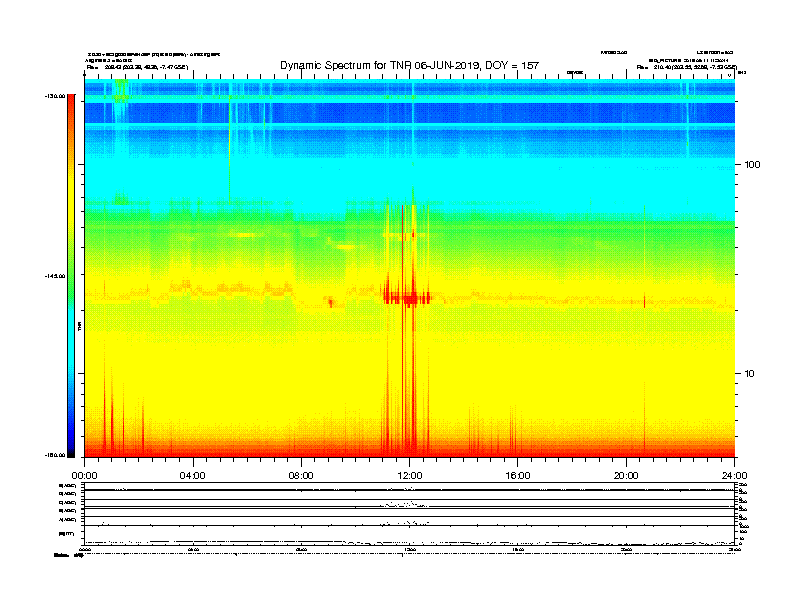The width and height of the screenshot is (792, 612).
Task: Click the '12:00' time axis label
Action: pyautogui.click(x=410, y=476)
